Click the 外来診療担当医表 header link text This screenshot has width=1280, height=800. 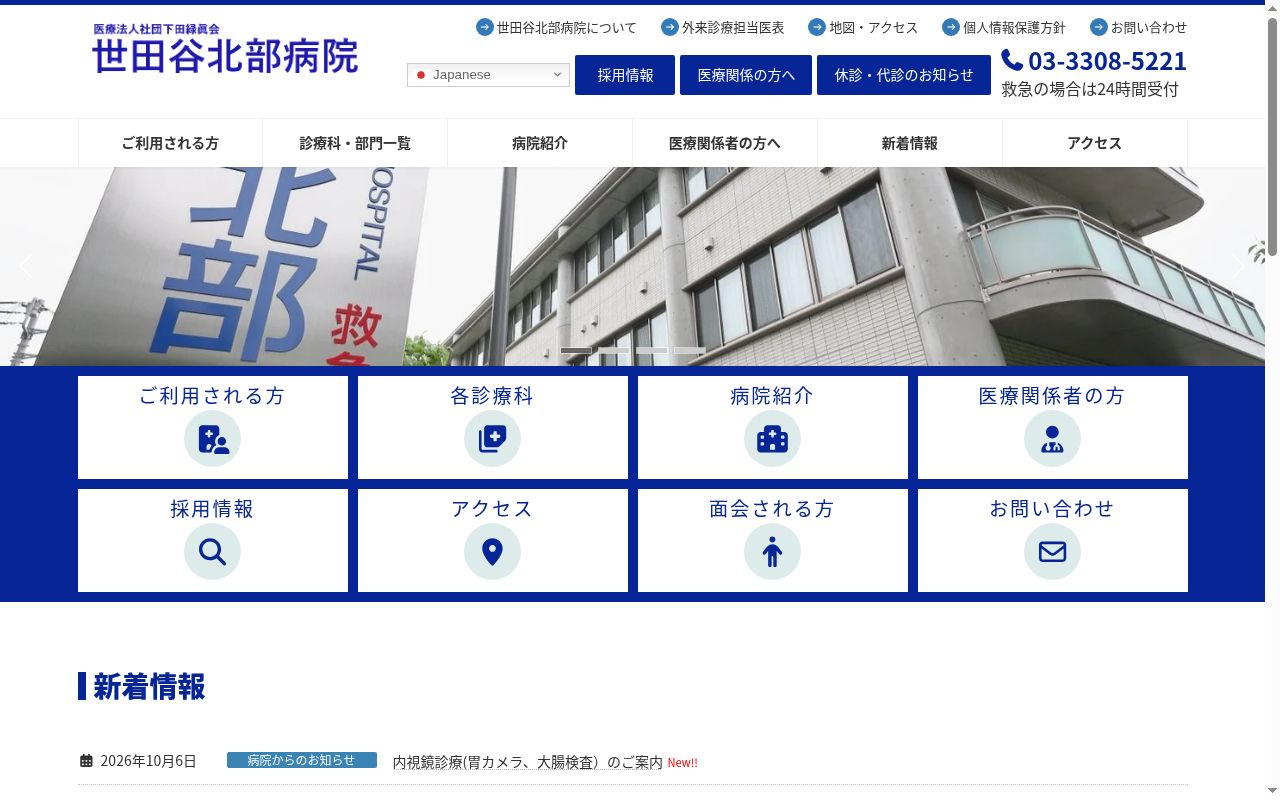(733, 27)
